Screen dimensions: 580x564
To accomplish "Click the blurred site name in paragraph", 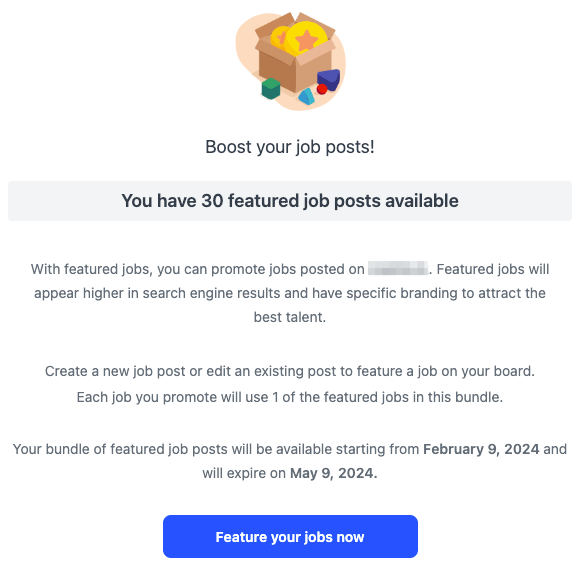I will pyautogui.click(x=398, y=269).
